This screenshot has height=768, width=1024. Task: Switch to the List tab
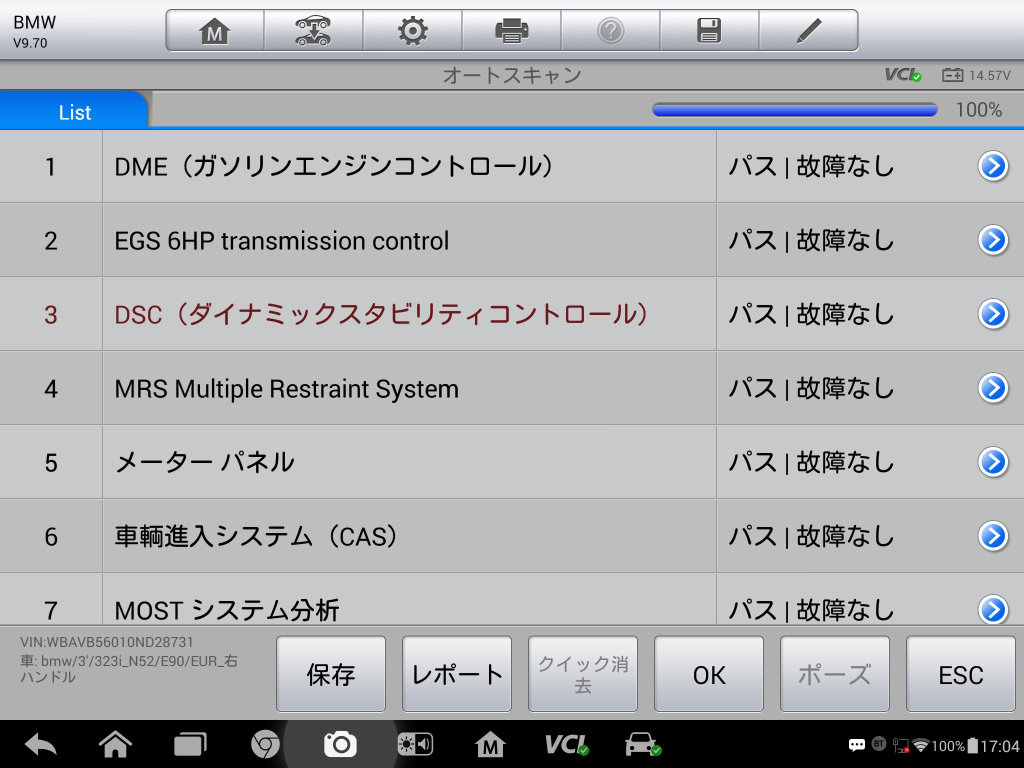coord(74,112)
